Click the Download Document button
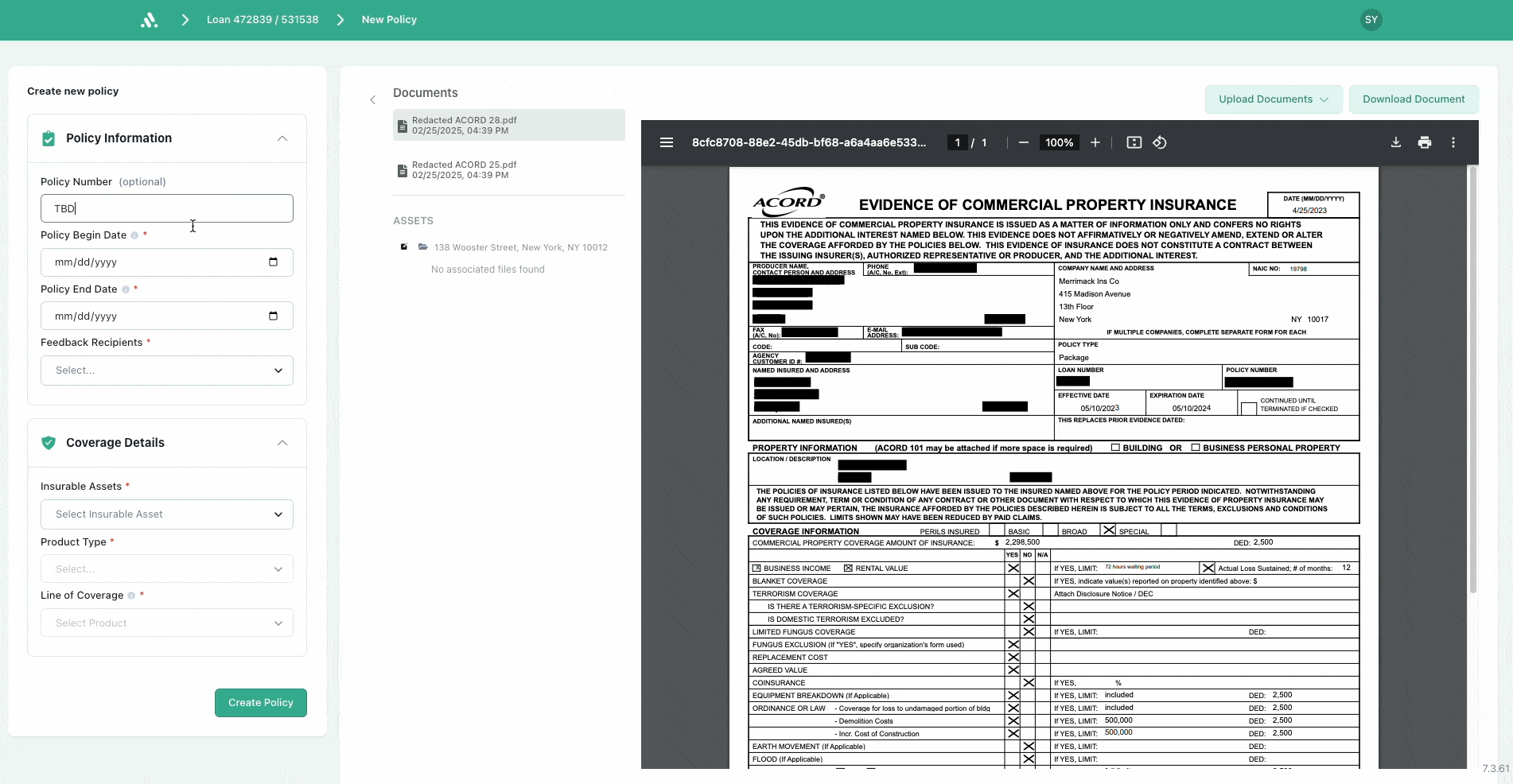Viewport: 1513px width, 784px height. pyautogui.click(x=1414, y=99)
